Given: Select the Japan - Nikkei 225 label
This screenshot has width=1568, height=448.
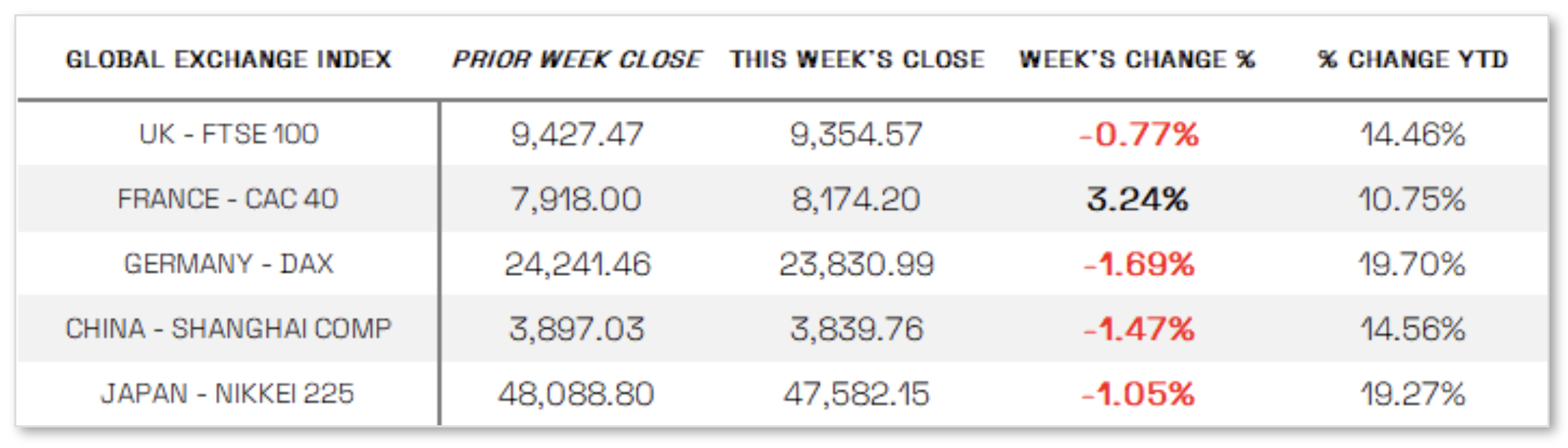Looking at the screenshot, I should pyautogui.click(x=227, y=393).
